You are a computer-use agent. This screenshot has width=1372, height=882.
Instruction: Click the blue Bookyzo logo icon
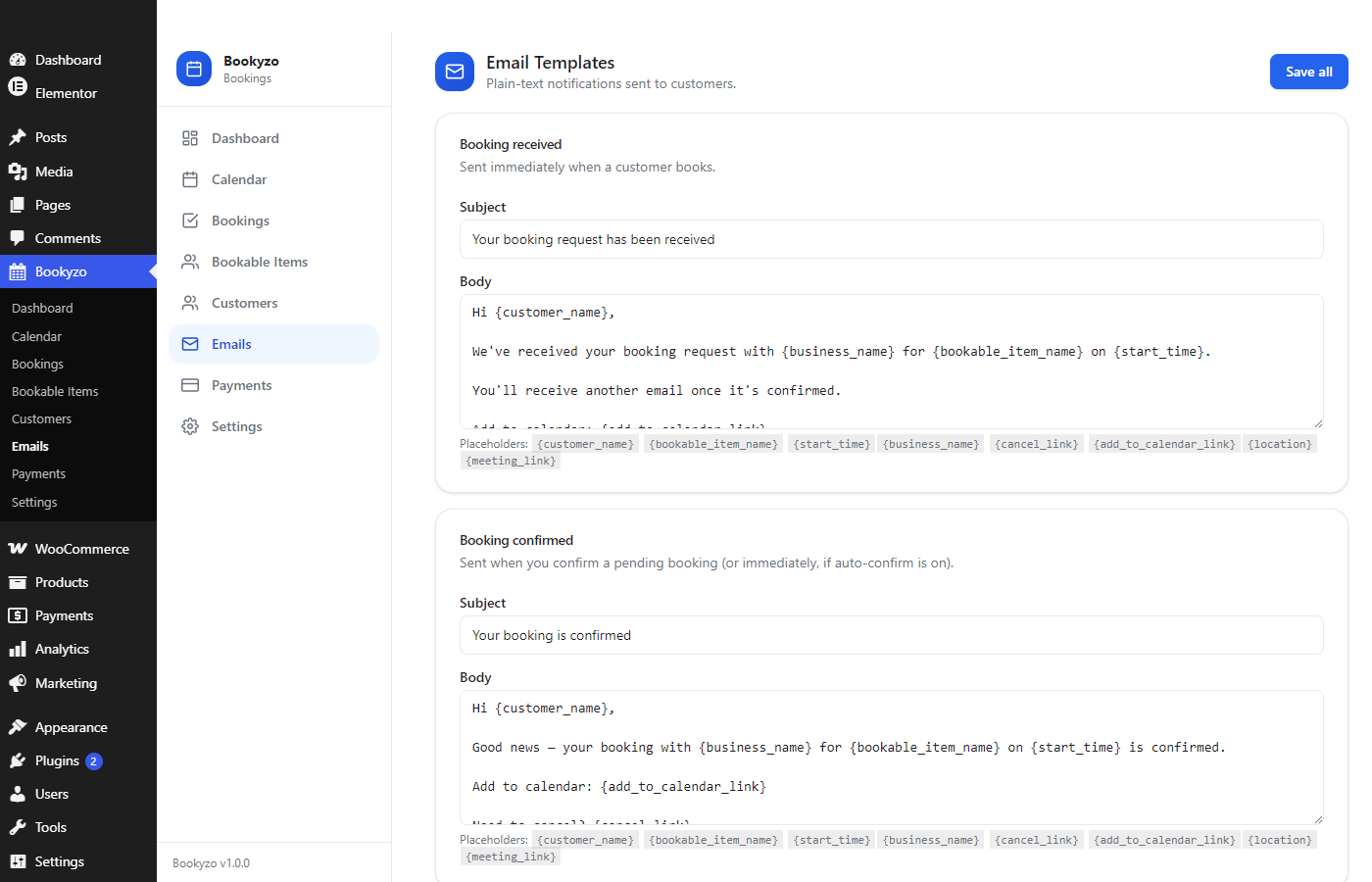[x=194, y=69]
